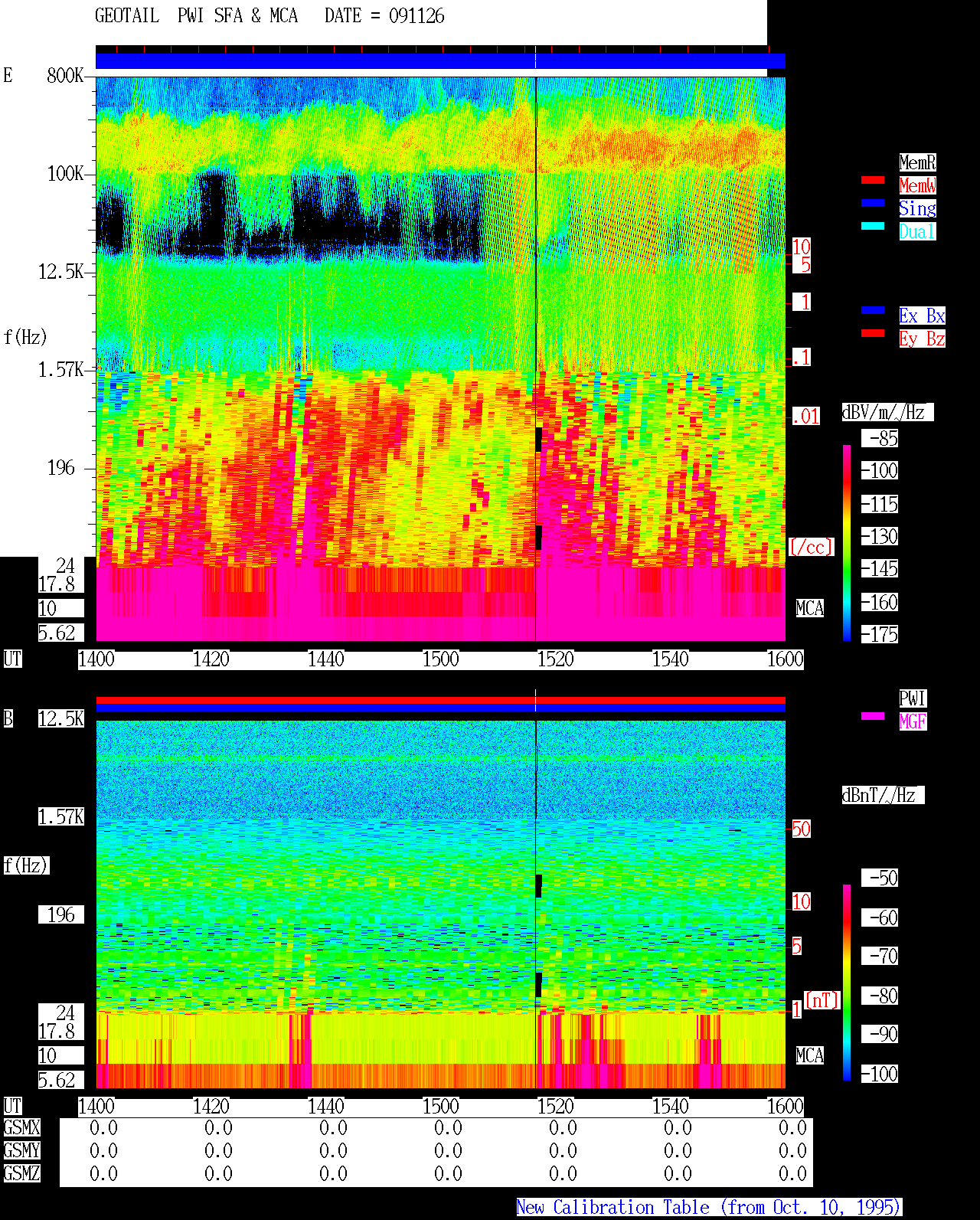Click the B panel letter label
Image resolution: width=980 pixels, height=1220 pixels.
pyautogui.click(x=8, y=718)
